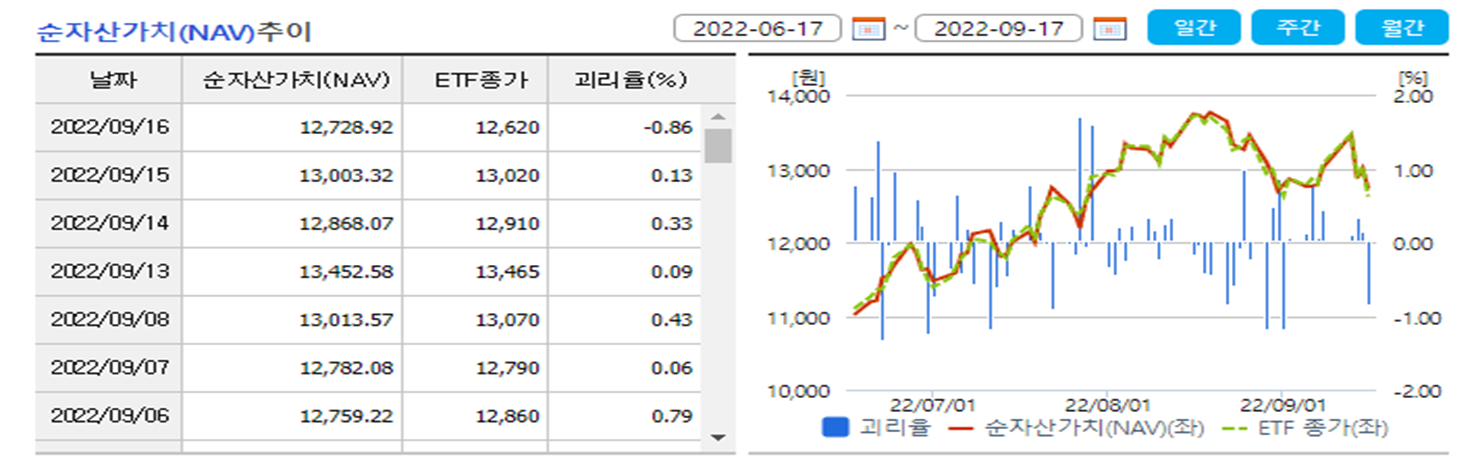This screenshot has width=1476, height=472.
Task: Click the red 순자산가치(NAV) legend line
Action: point(959,428)
